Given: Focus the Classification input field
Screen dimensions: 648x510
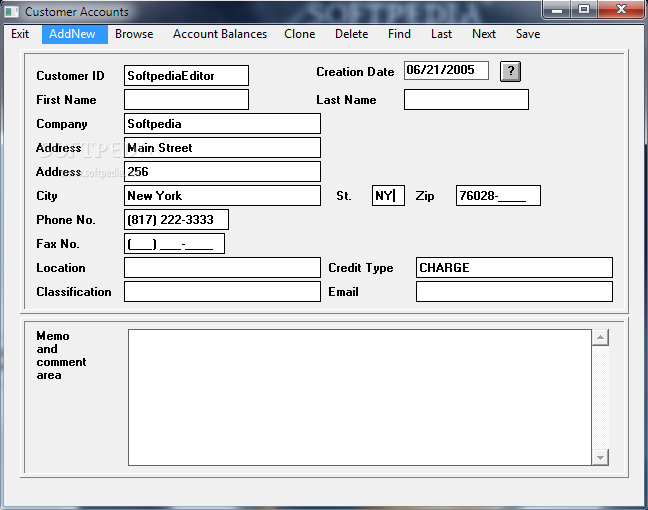Looking at the screenshot, I should [222, 291].
